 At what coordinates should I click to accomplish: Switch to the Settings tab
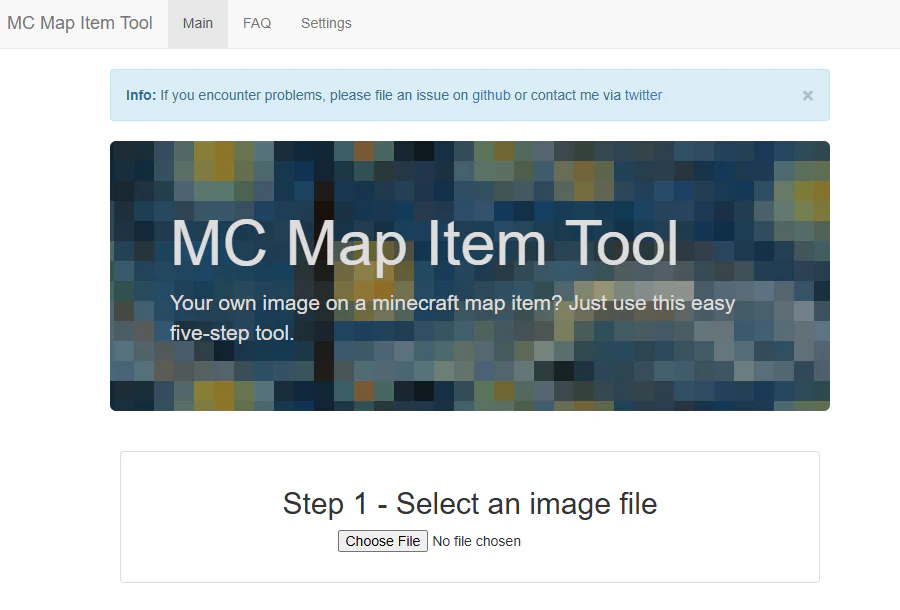pyautogui.click(x=326, y=23)
